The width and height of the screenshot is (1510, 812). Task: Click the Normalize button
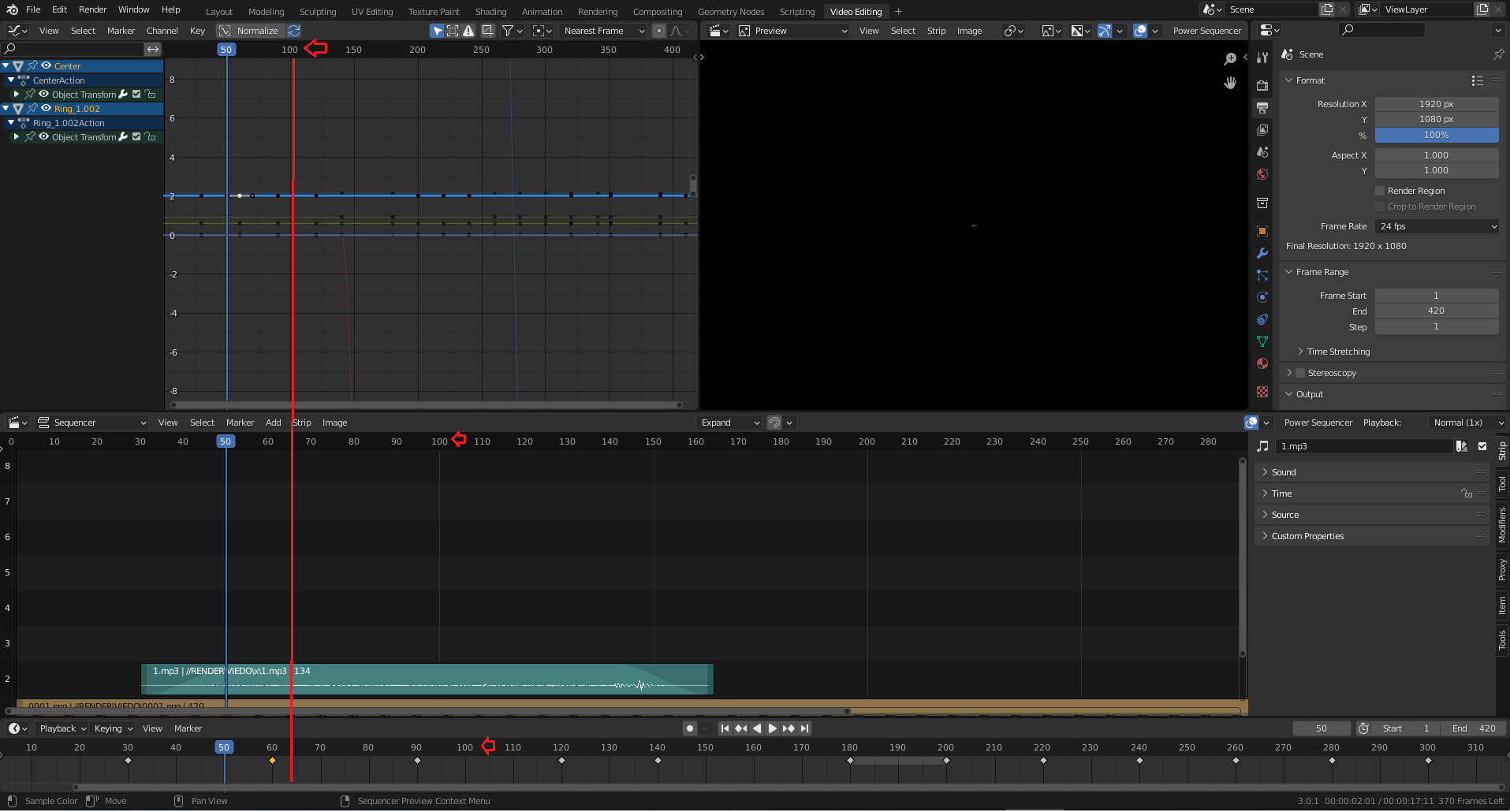[250, 31]
